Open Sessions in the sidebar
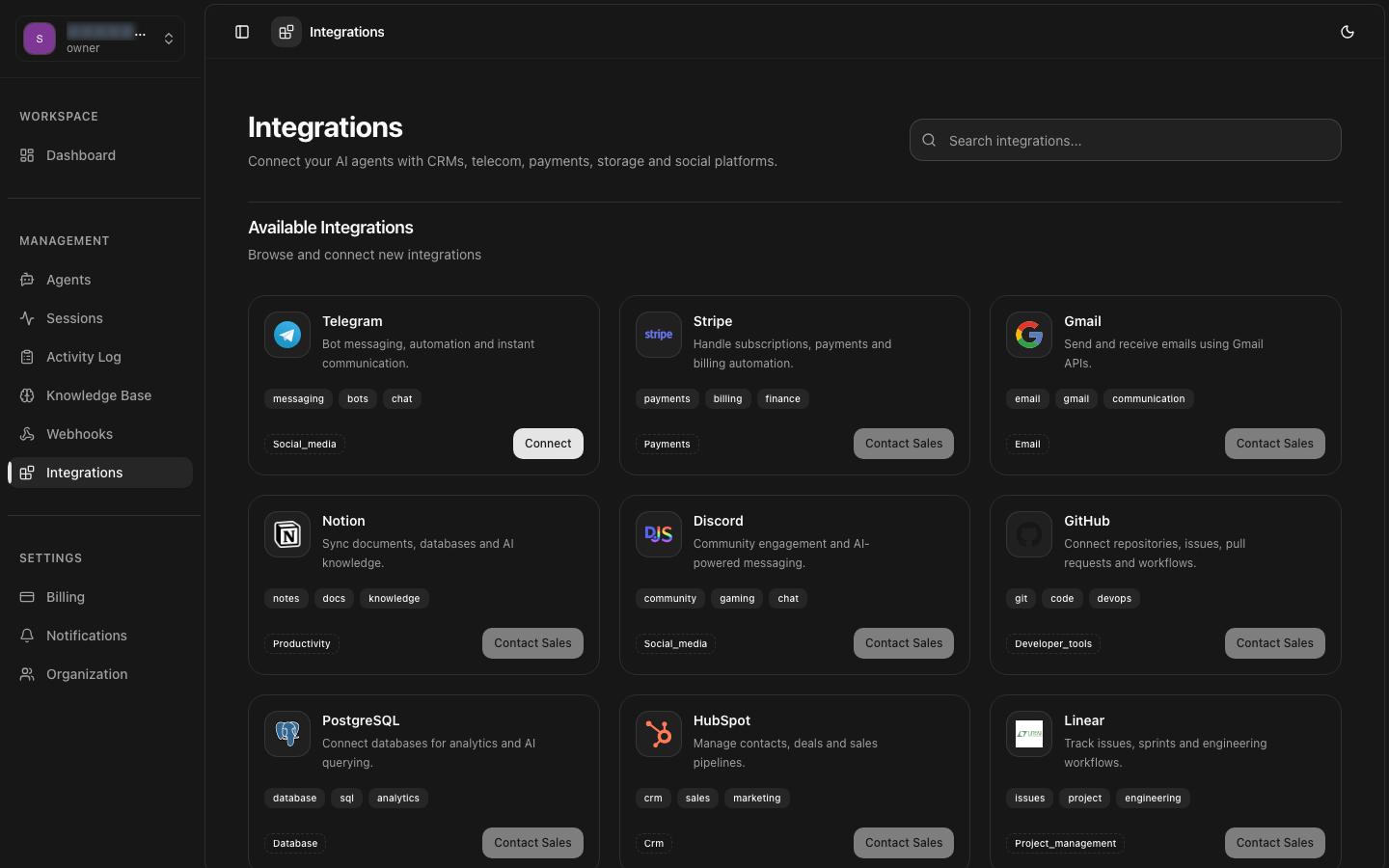Viewport: 1389px width, 868px height. point(100,318)
